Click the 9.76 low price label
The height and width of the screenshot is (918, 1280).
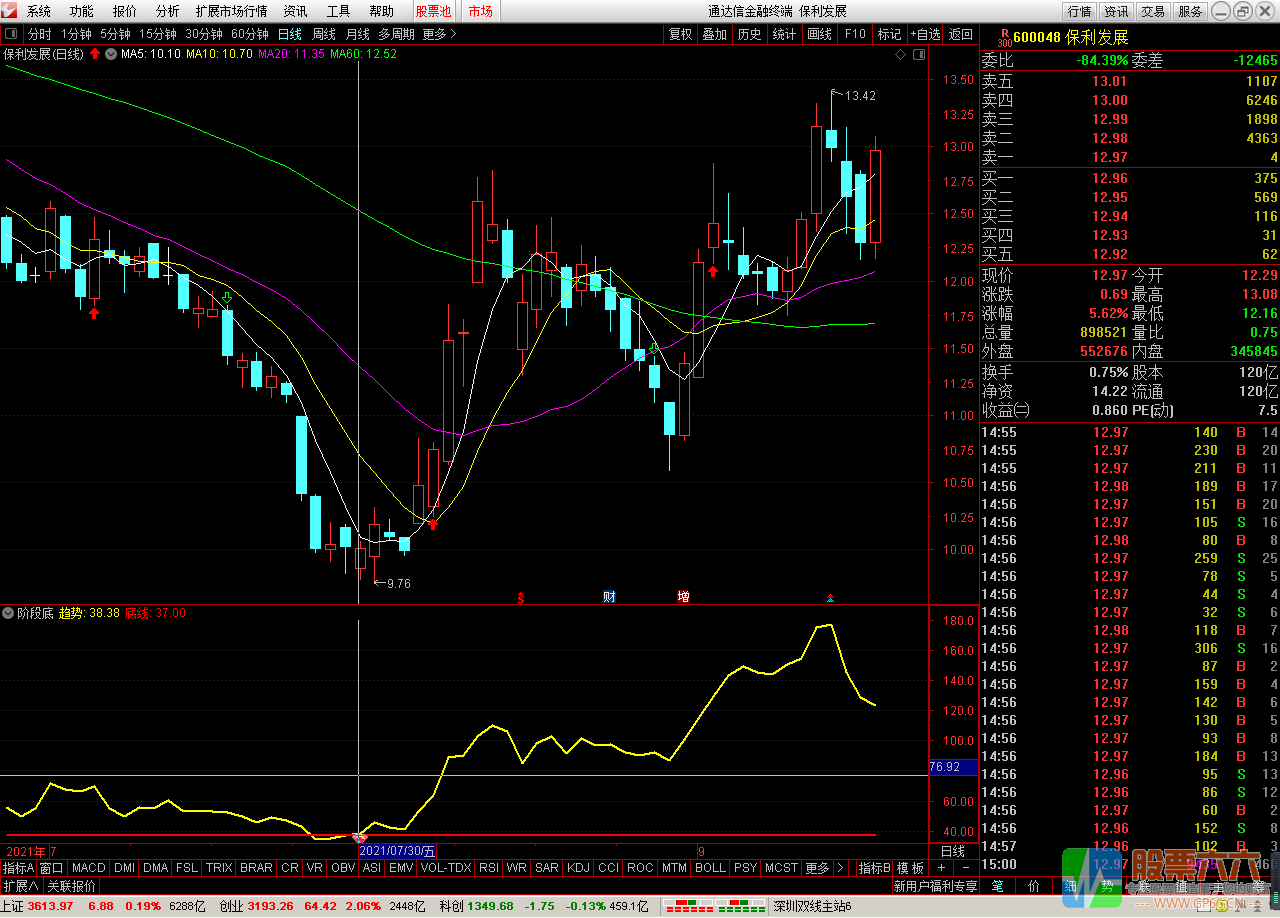[398, 583]
